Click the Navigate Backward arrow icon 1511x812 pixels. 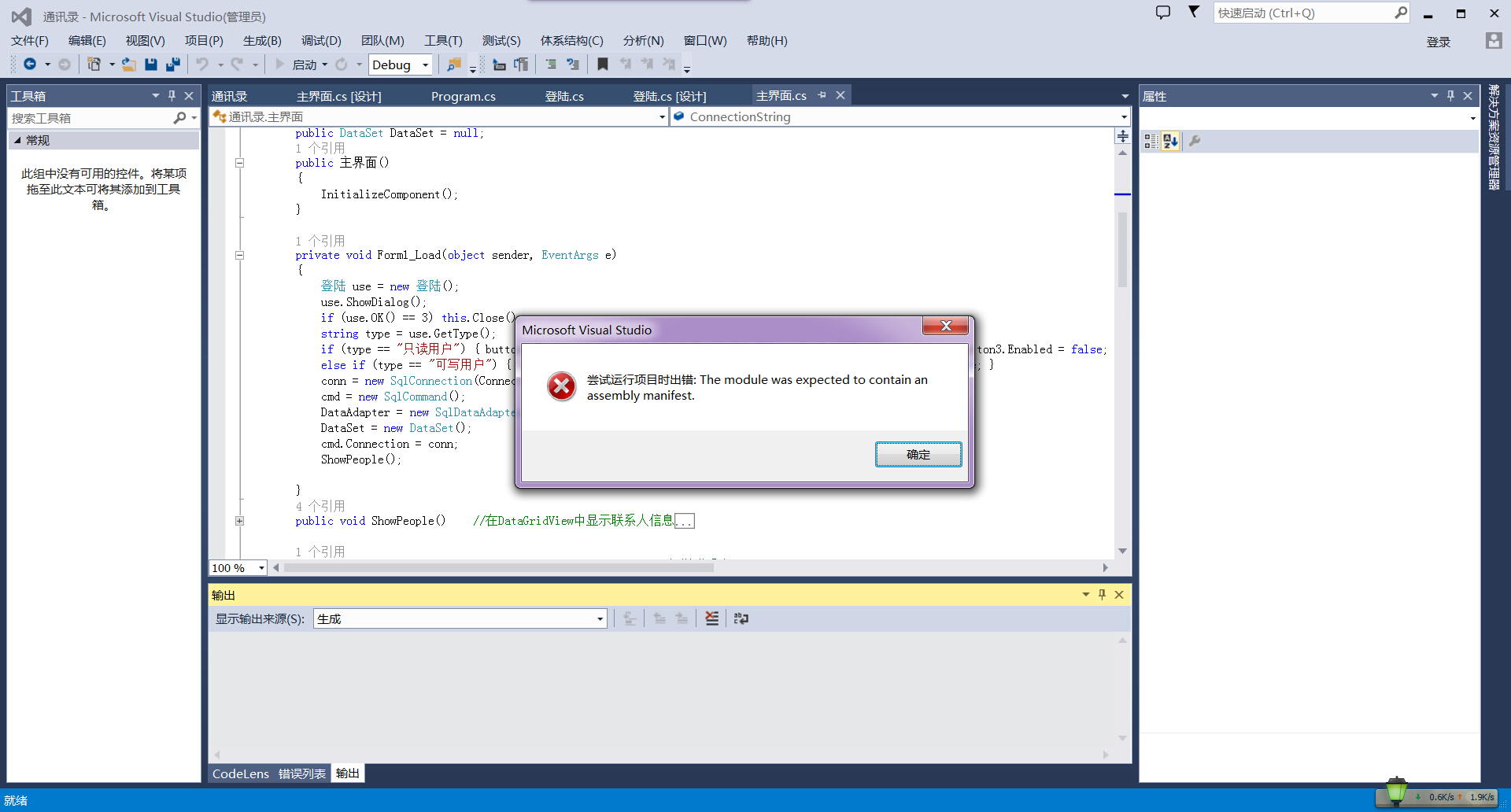(30, 65)
